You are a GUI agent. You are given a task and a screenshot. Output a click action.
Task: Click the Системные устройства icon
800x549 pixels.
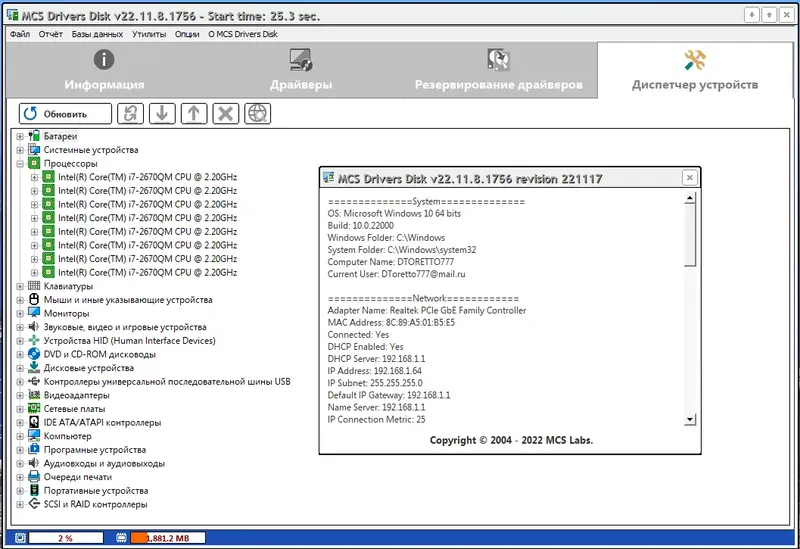coord(34,149)
